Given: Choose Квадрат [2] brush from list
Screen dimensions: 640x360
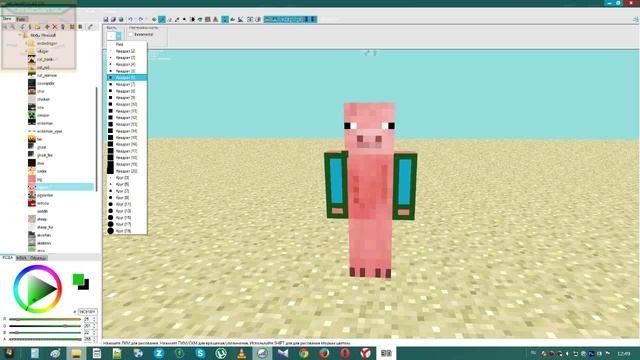Looking at the screenshot, I should coord(127,51).
